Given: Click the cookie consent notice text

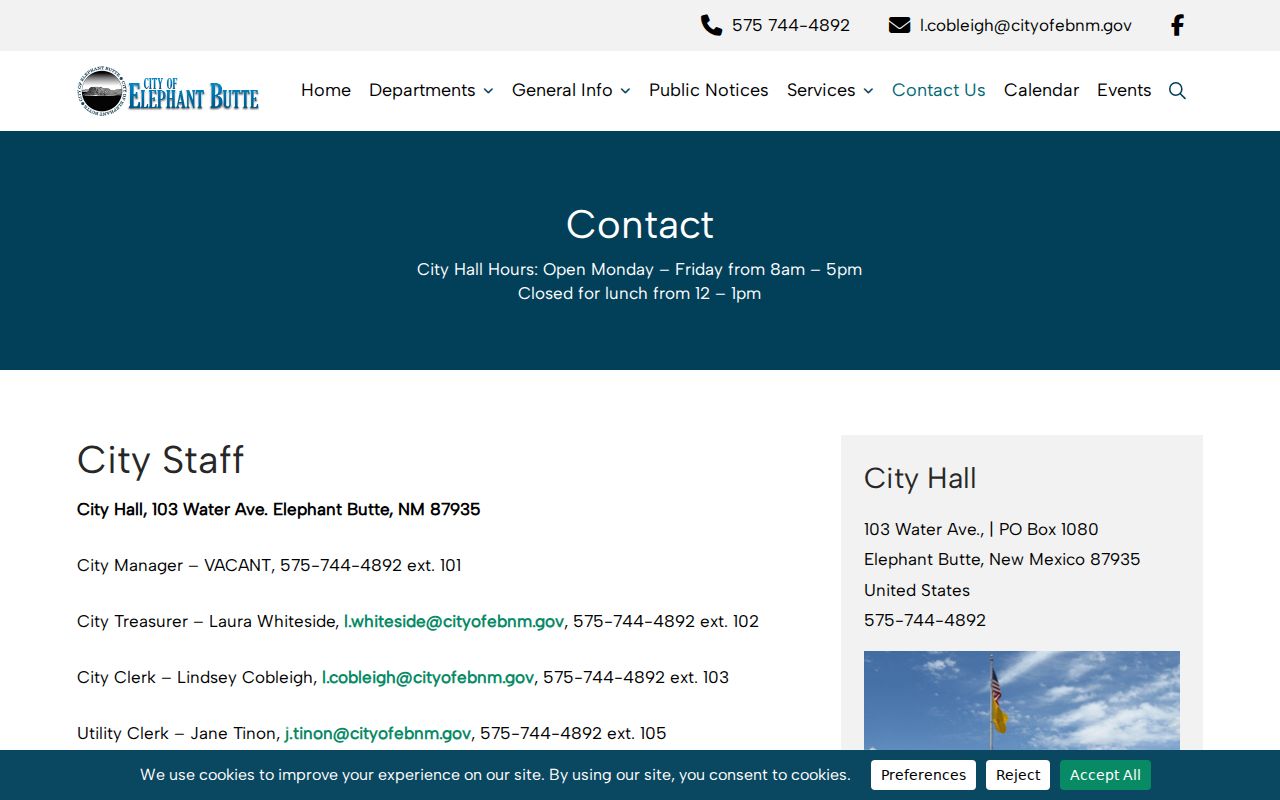Looking at the screenshot, I should point(495,775).
